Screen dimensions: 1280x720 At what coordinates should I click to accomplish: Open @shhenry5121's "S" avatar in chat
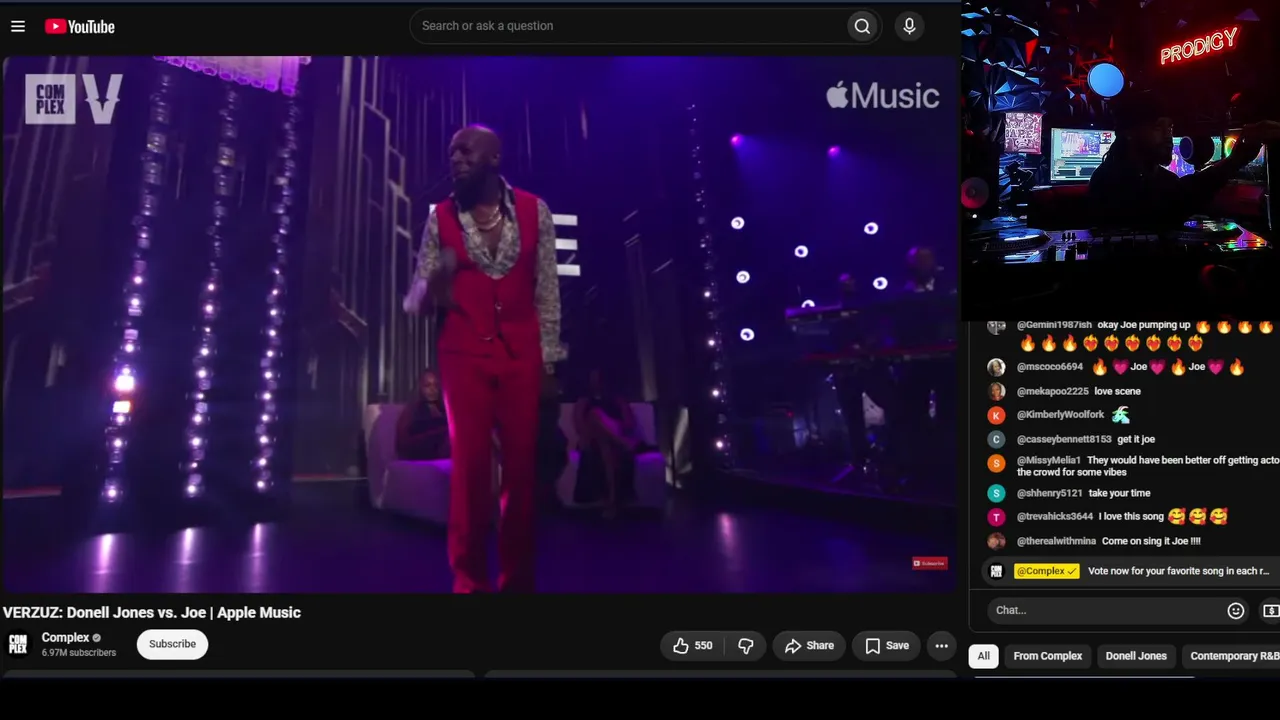tap(996, 493)
